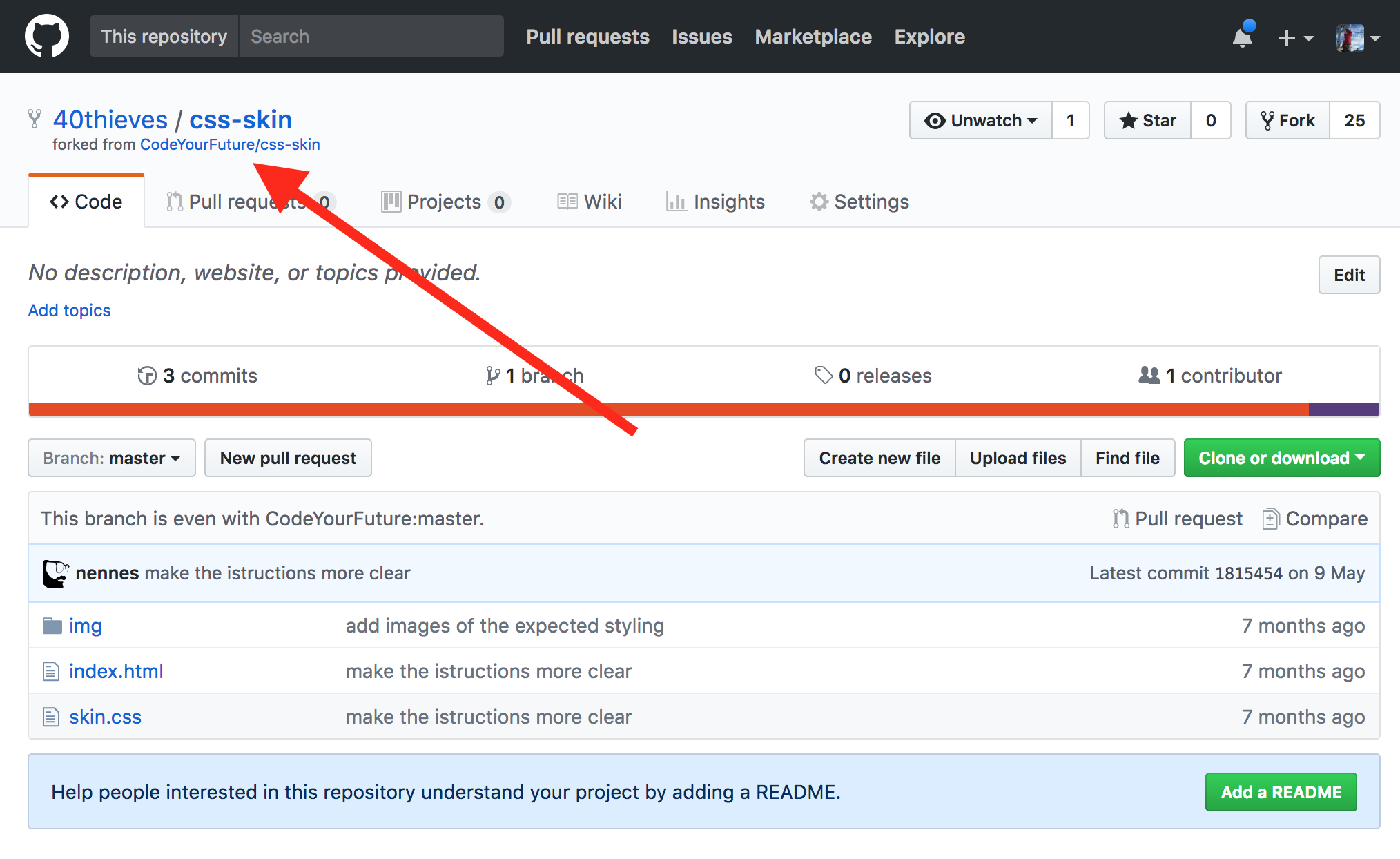Open 1 contributor page

[1210, 376]
